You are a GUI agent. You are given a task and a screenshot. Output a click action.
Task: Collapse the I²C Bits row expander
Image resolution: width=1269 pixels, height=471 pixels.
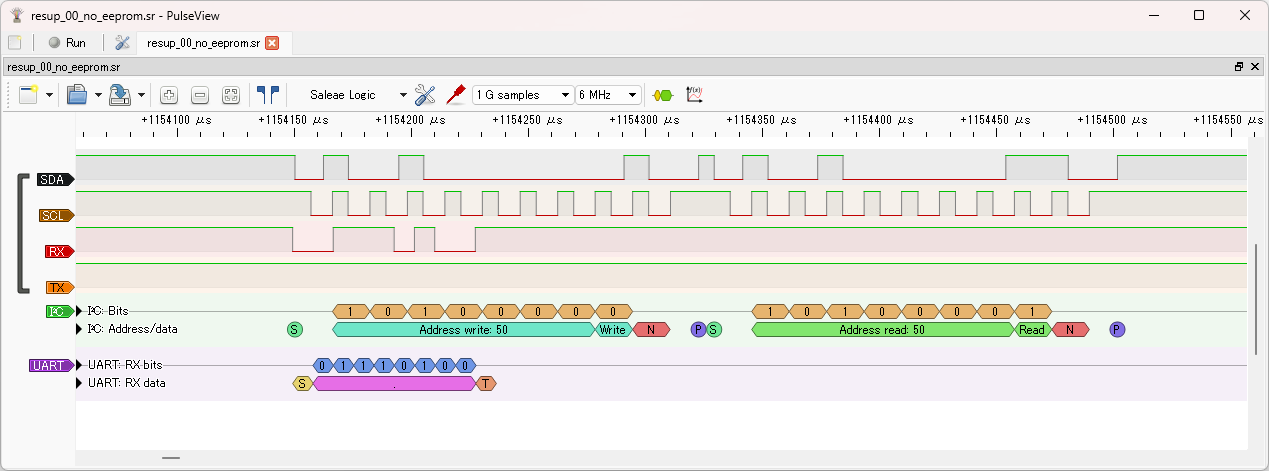pyautogui.click(x=81, y=311)
